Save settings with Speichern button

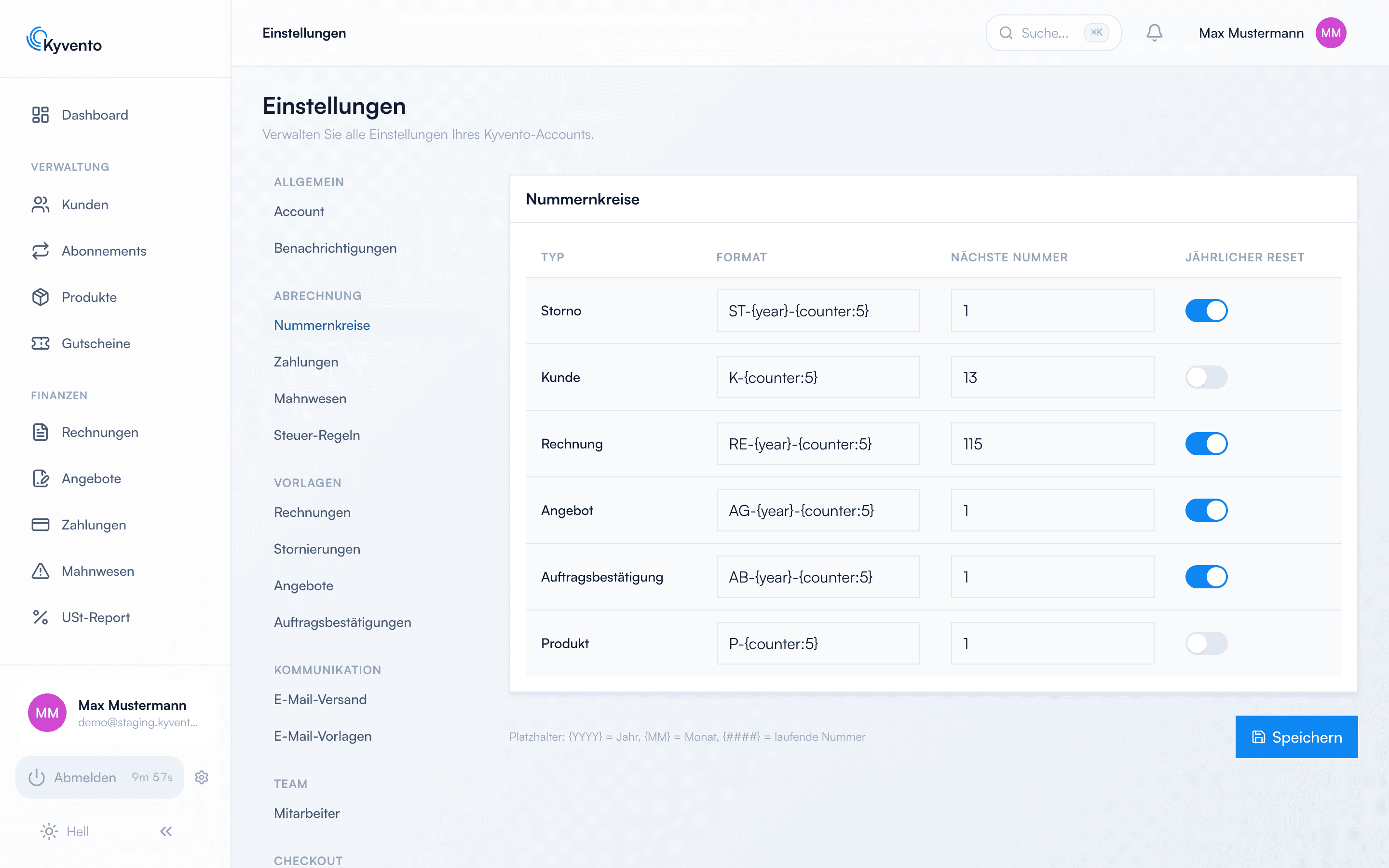tap(1296, 736)
